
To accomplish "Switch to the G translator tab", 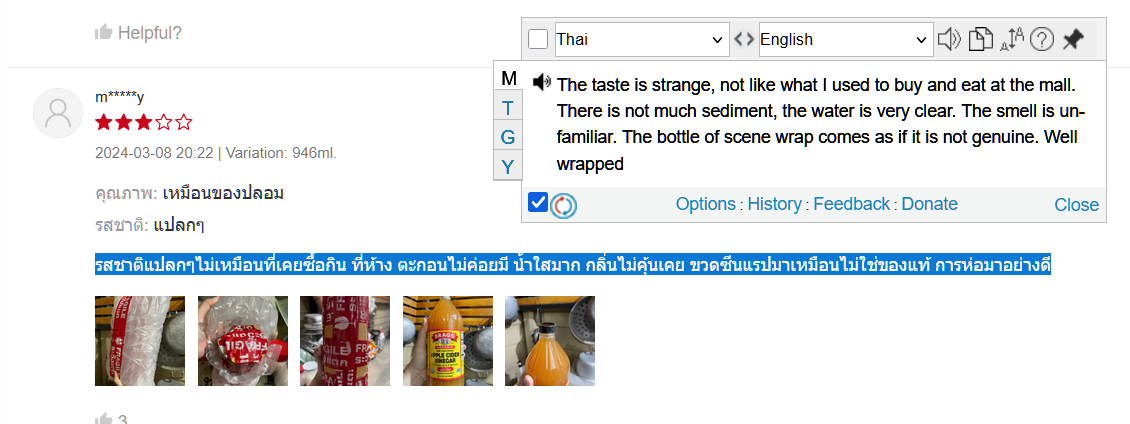I will (508, 137).
